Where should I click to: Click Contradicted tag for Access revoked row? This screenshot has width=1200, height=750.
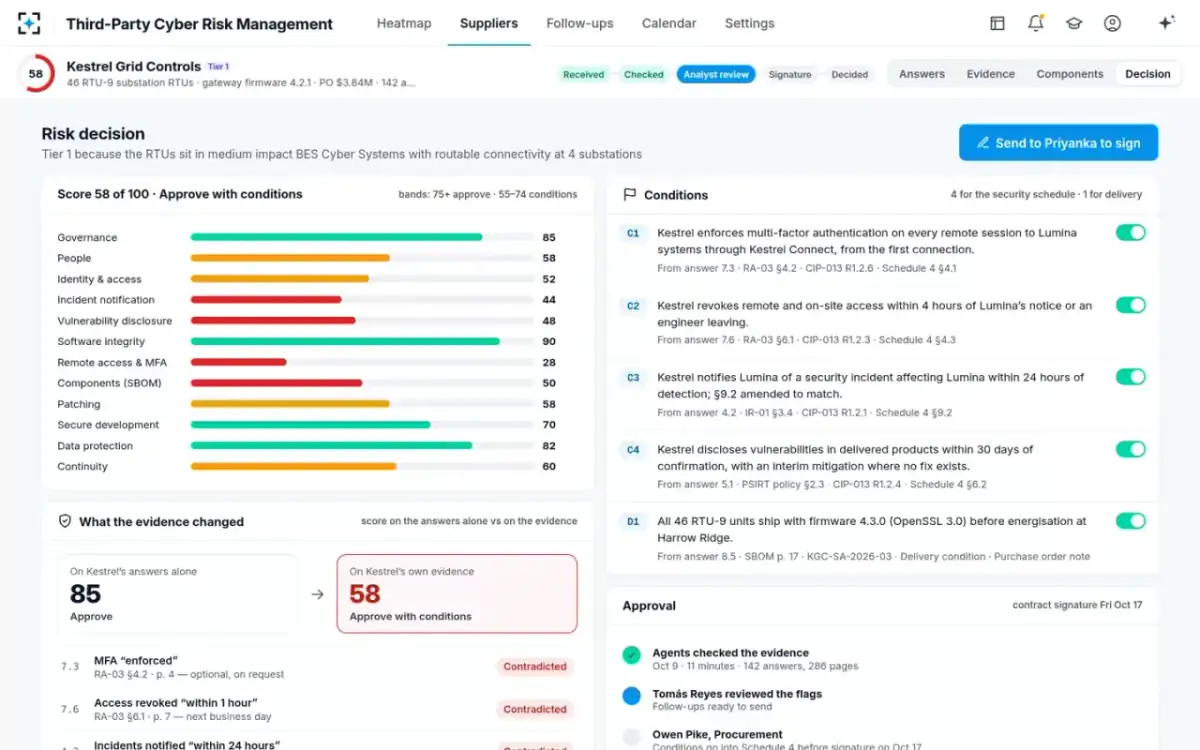point(535,709)
